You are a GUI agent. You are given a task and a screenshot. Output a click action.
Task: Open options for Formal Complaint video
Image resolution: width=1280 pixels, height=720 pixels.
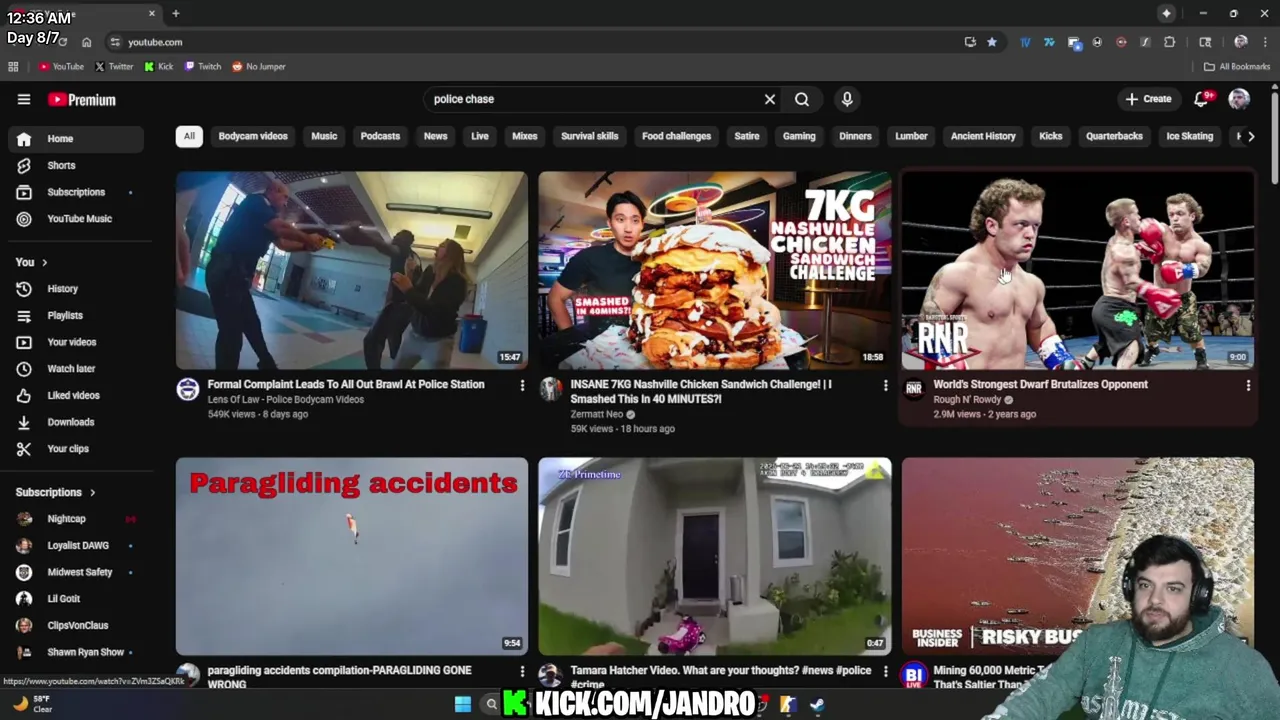click(x=522, y=385)
